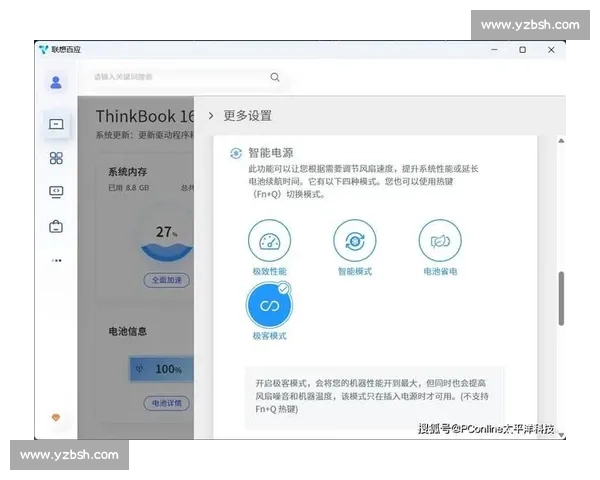Maximize the Lenovo app window
Screen dimensions: 600x480
point(522,50)
